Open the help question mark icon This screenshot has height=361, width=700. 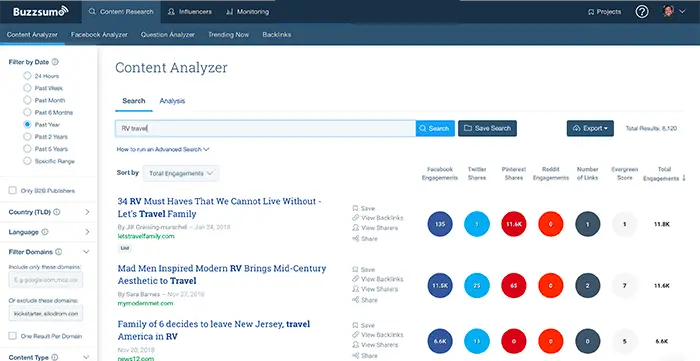[x=642, y=12]
